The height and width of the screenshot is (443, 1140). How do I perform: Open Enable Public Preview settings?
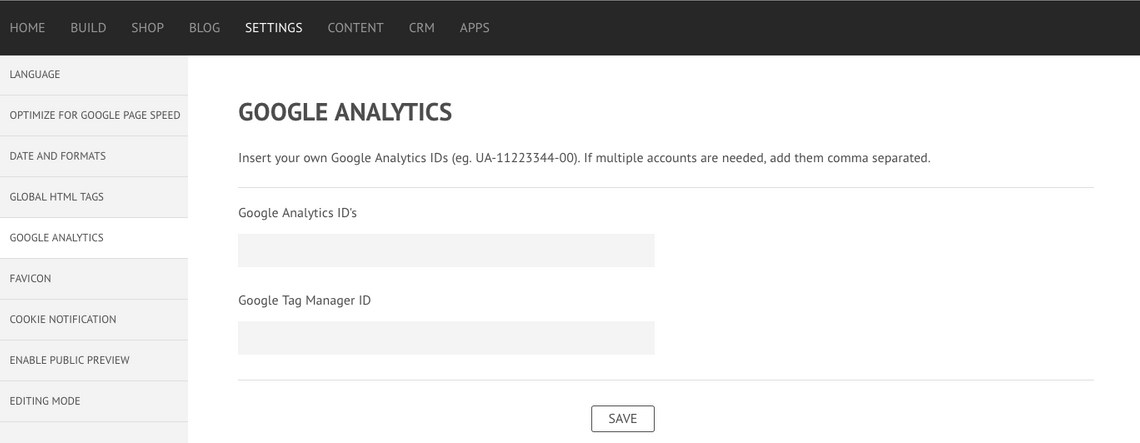click(94, 360)
